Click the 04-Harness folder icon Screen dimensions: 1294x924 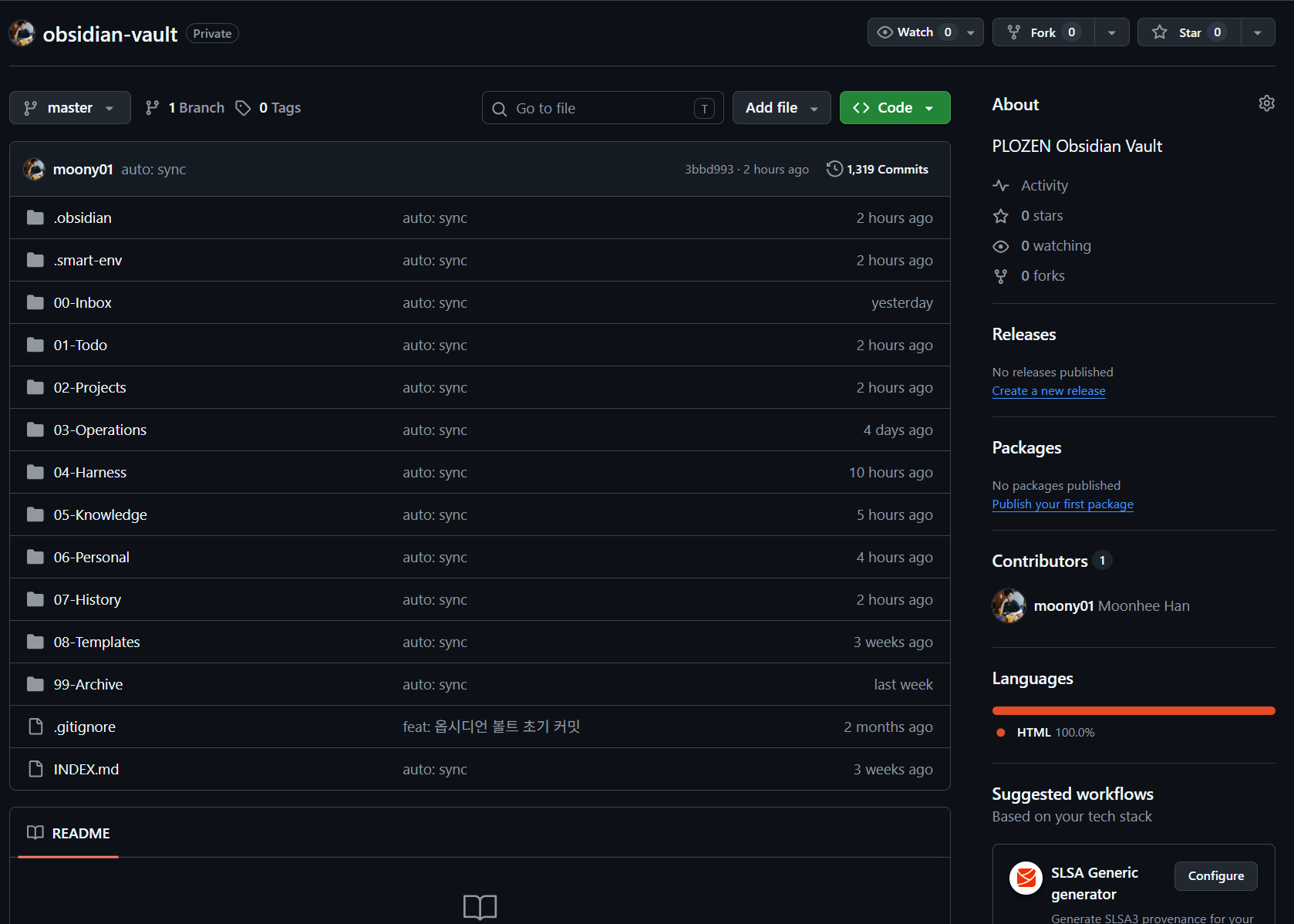pyautogui.click(x=35, y=472)
